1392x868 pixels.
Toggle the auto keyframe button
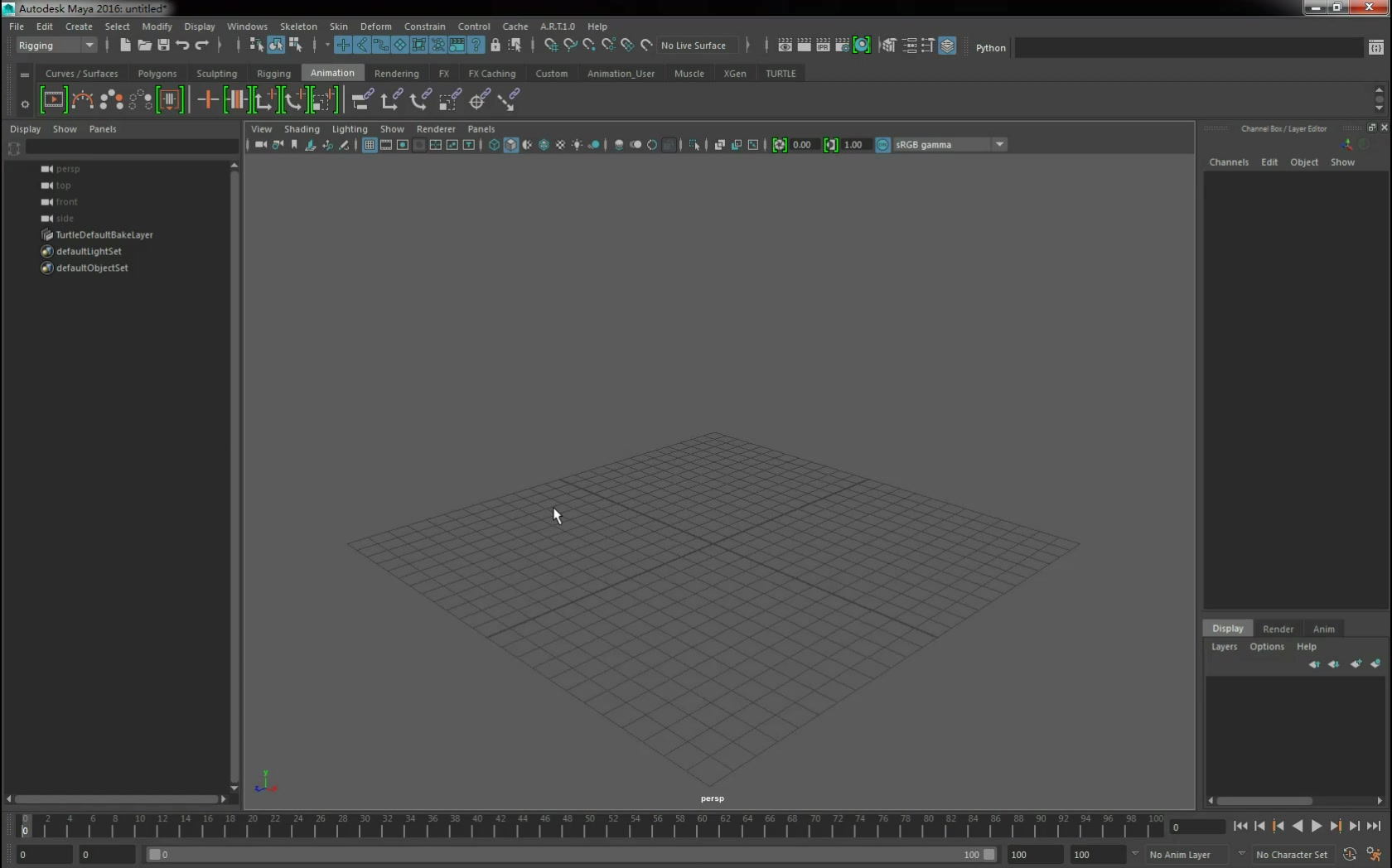1350,854
